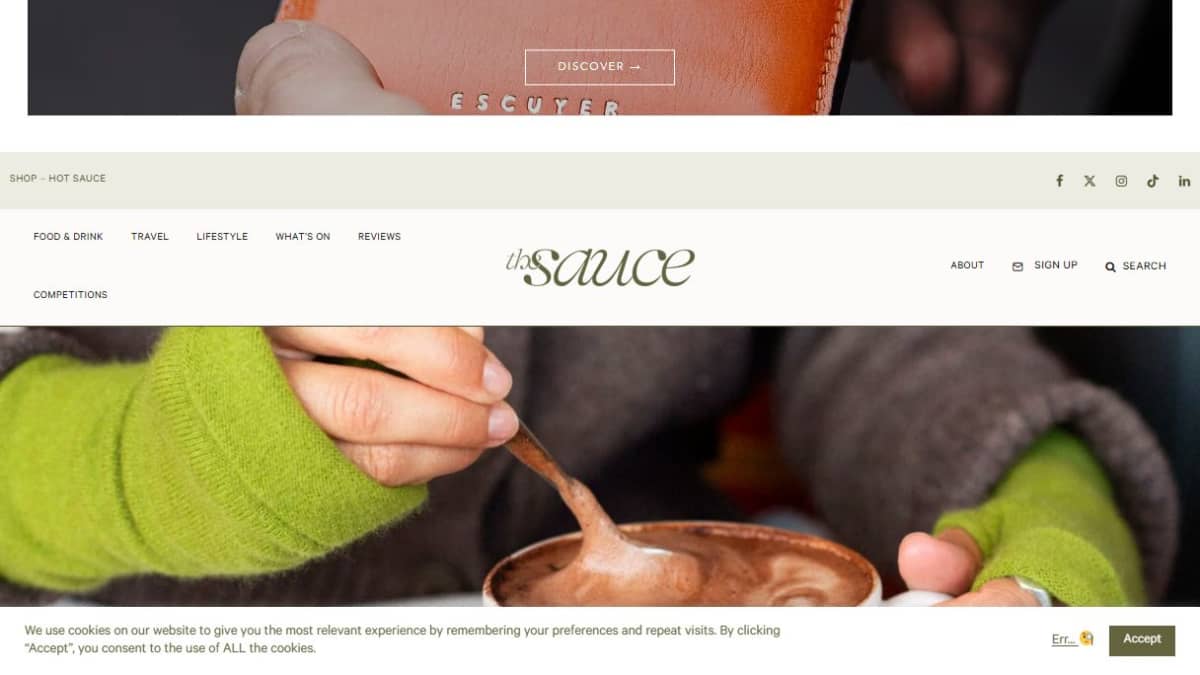Click the Err... cookie settings link
The height and width of the screenshot is (675, 1200).
1064,640
